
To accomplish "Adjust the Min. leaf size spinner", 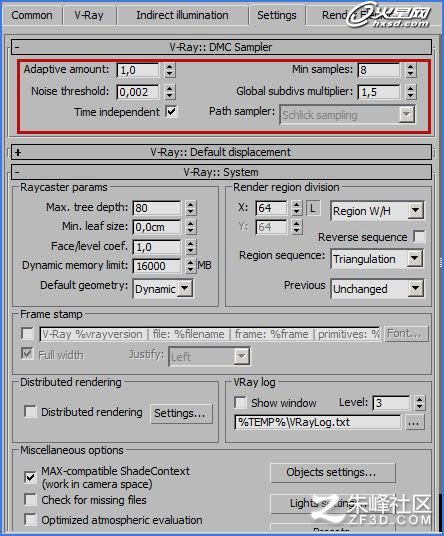I will pyautogui.click(x=191, y=227).
